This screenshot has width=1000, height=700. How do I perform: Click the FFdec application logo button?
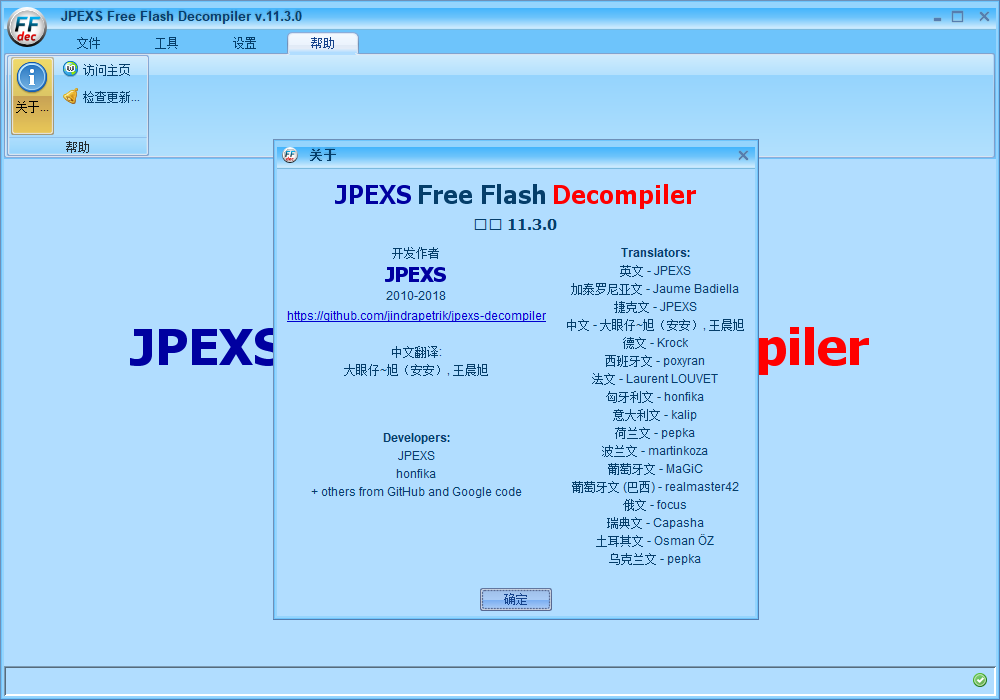coord(27,27)
